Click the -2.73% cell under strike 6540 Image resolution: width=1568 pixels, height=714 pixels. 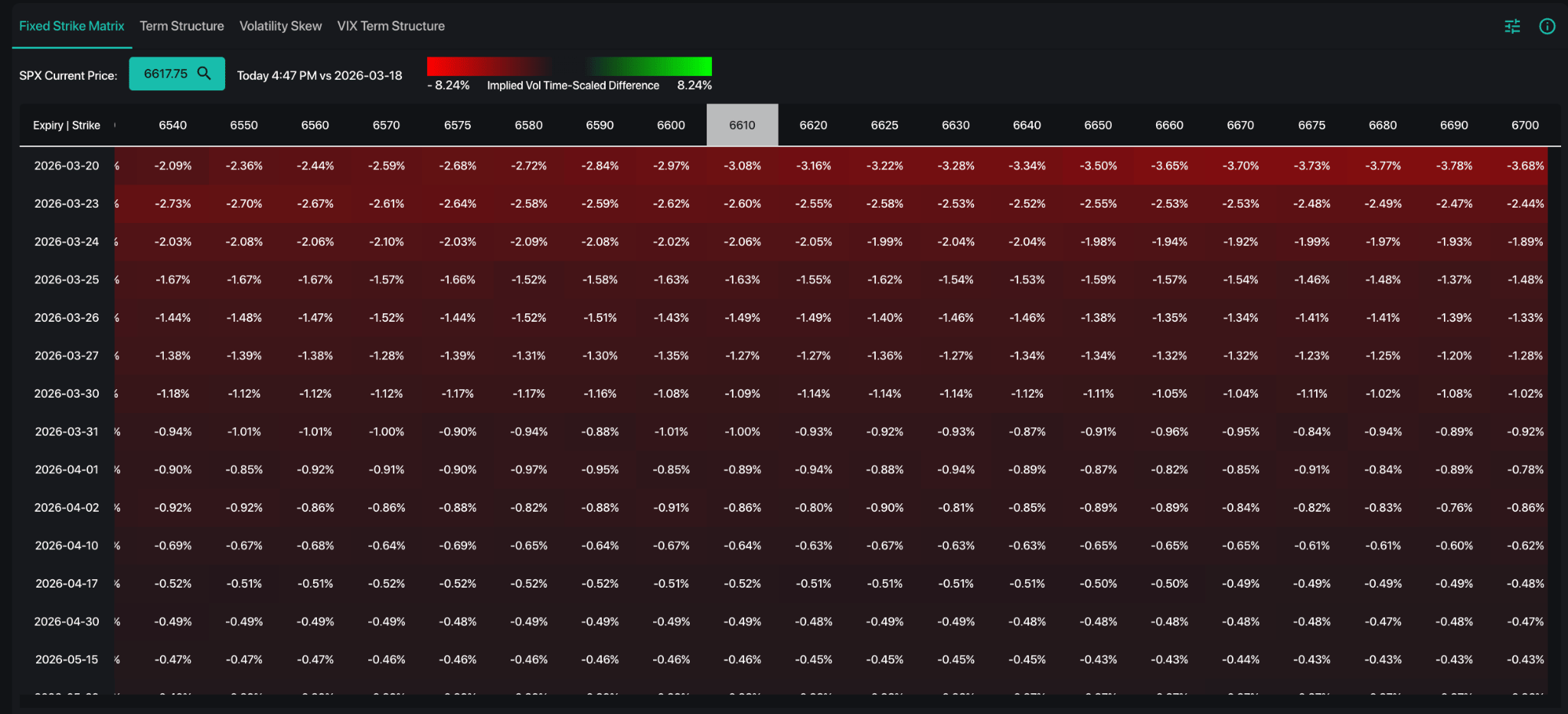point(172,204)
